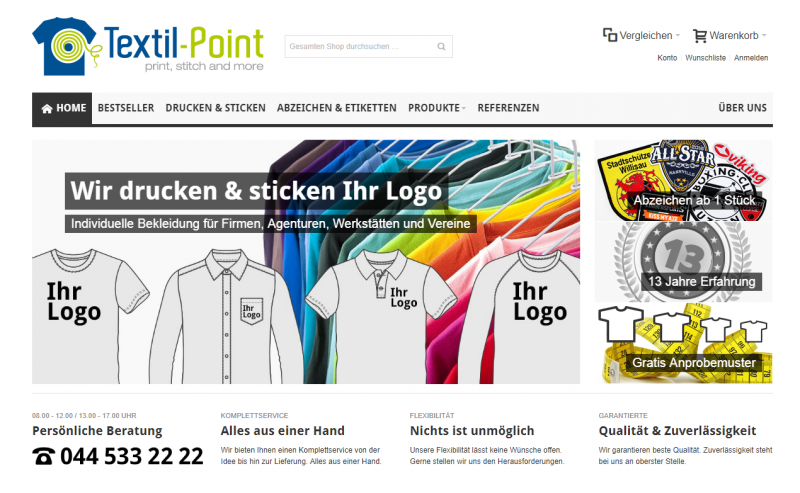Select REFERENZEN in navigation bar
Screen dimensions: 800x493
tap(508, 108)
